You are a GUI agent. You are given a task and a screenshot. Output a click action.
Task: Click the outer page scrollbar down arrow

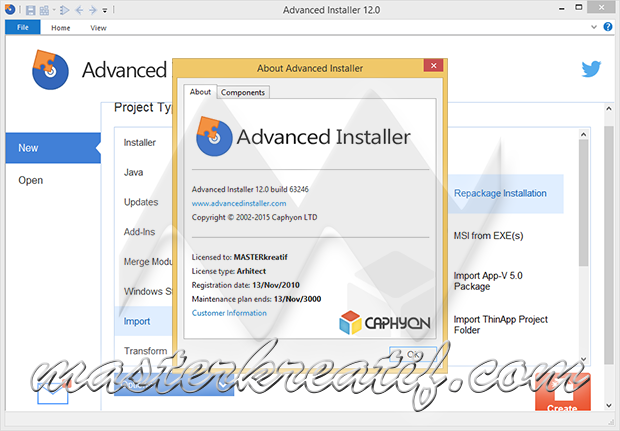point(609,406)
